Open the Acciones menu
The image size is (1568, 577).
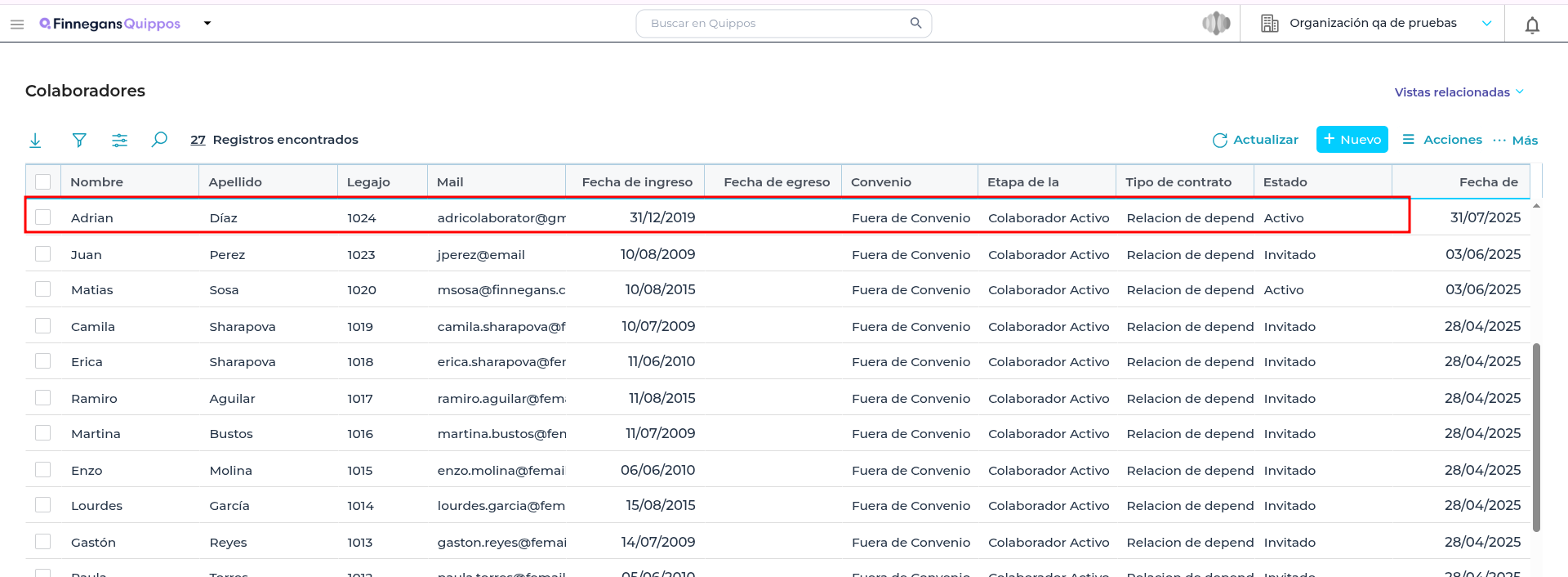pyautogui.click(x=1442, y=140)
